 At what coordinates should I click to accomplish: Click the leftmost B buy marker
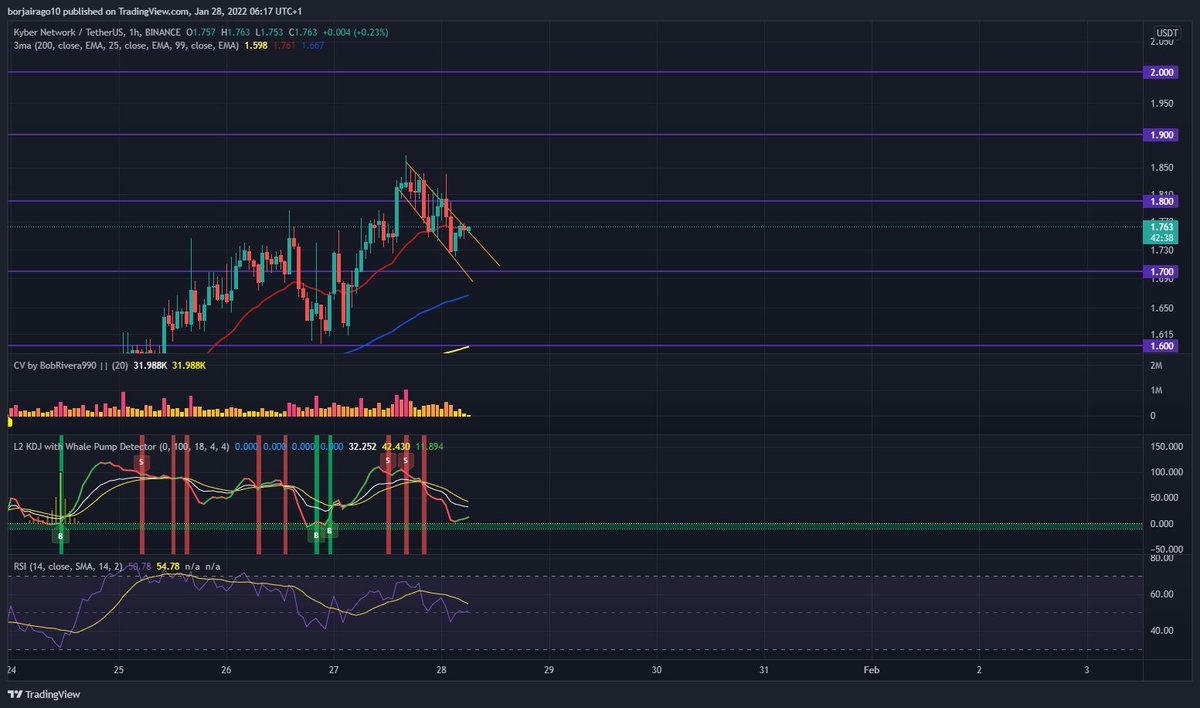[61, 536]
